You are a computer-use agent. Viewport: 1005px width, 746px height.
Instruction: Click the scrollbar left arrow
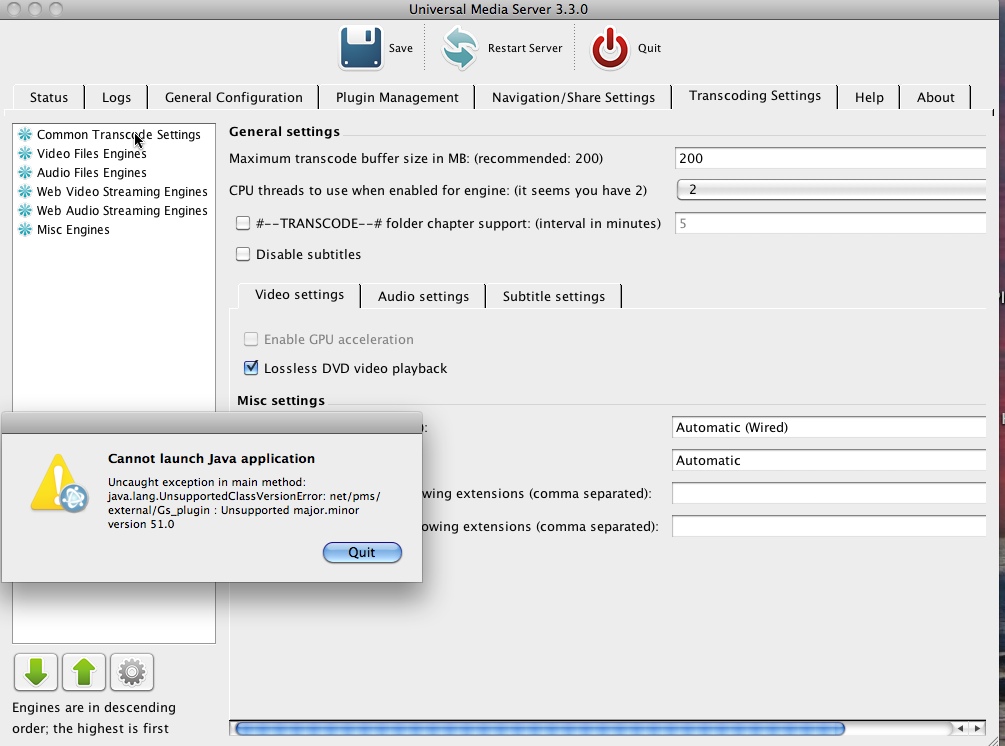960,728
